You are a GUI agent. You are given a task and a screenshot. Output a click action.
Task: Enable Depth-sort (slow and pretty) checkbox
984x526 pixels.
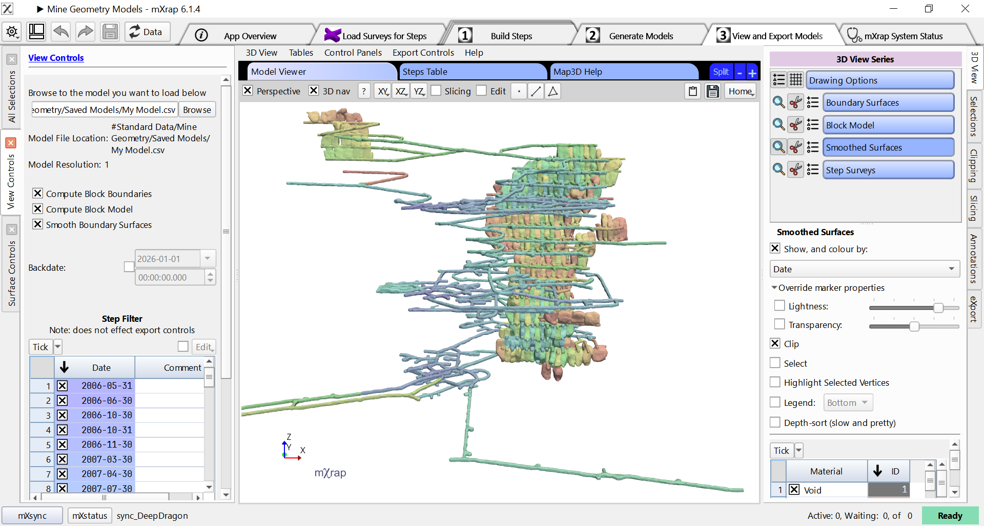(x=775, y=422)
